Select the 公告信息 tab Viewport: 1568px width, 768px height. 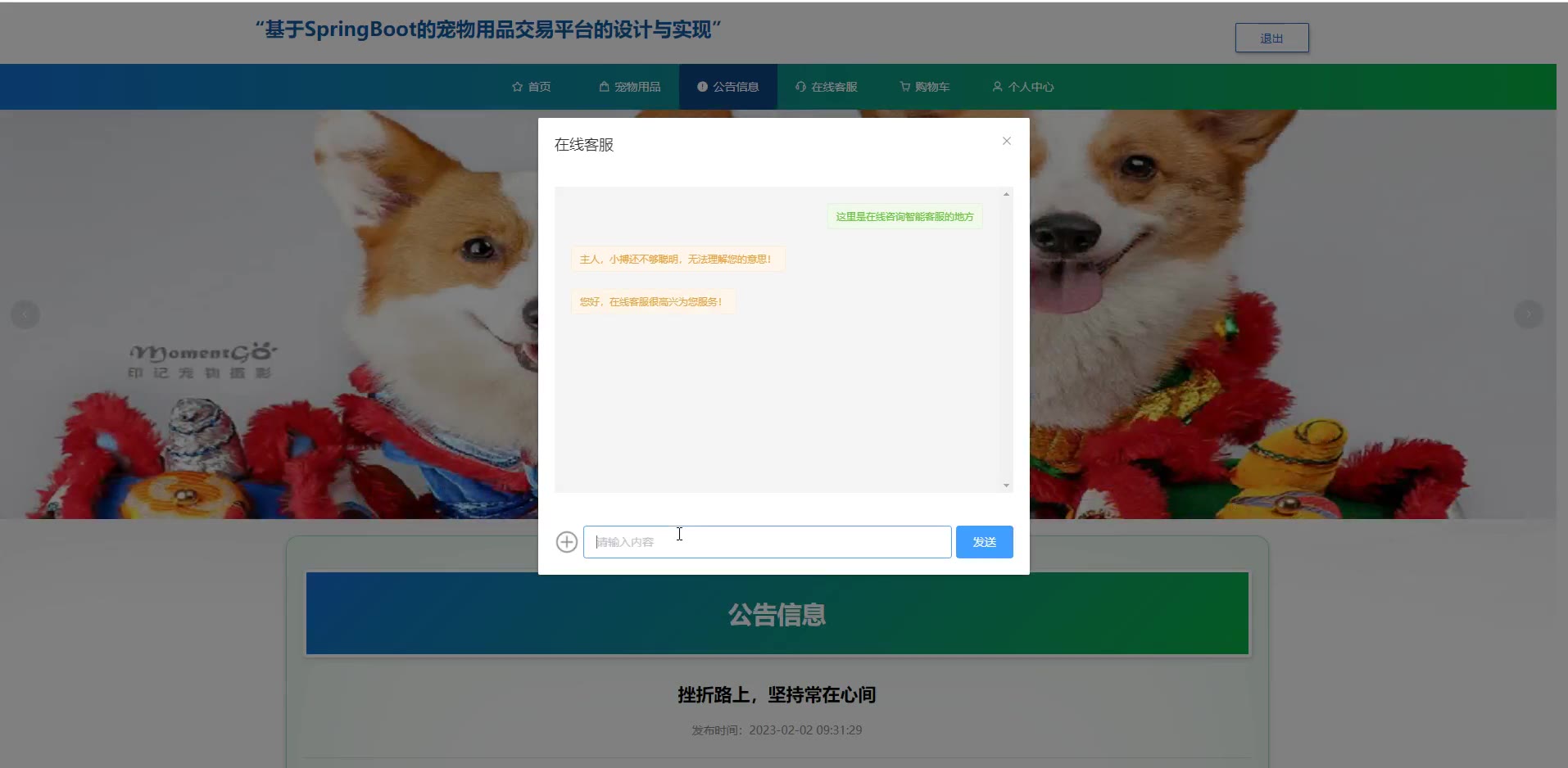coord(728,87)
